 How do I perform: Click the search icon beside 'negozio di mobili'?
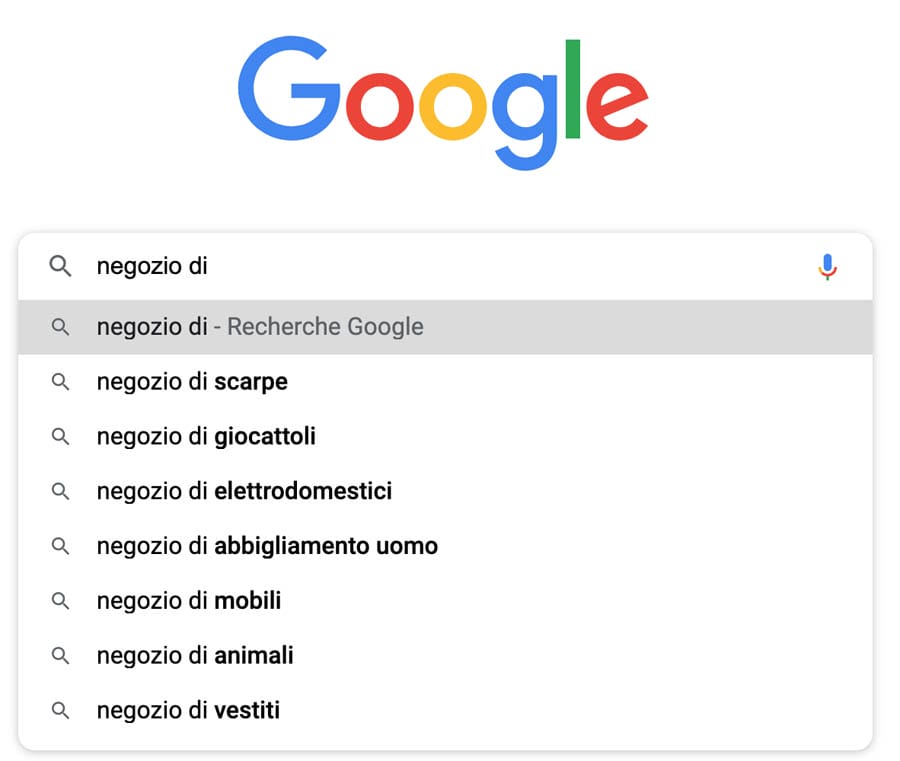tap(60, 600)
